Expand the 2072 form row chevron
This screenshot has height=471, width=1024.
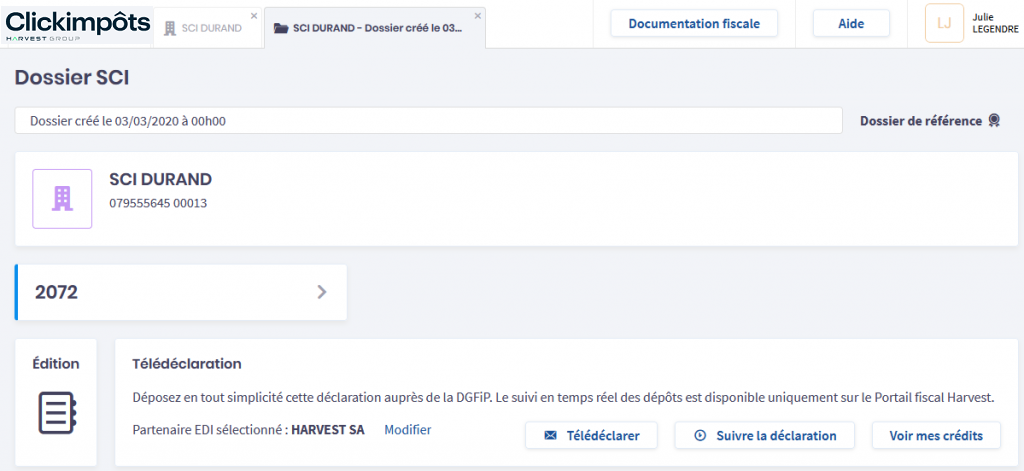pyautogui.click(x=321, y=292)
